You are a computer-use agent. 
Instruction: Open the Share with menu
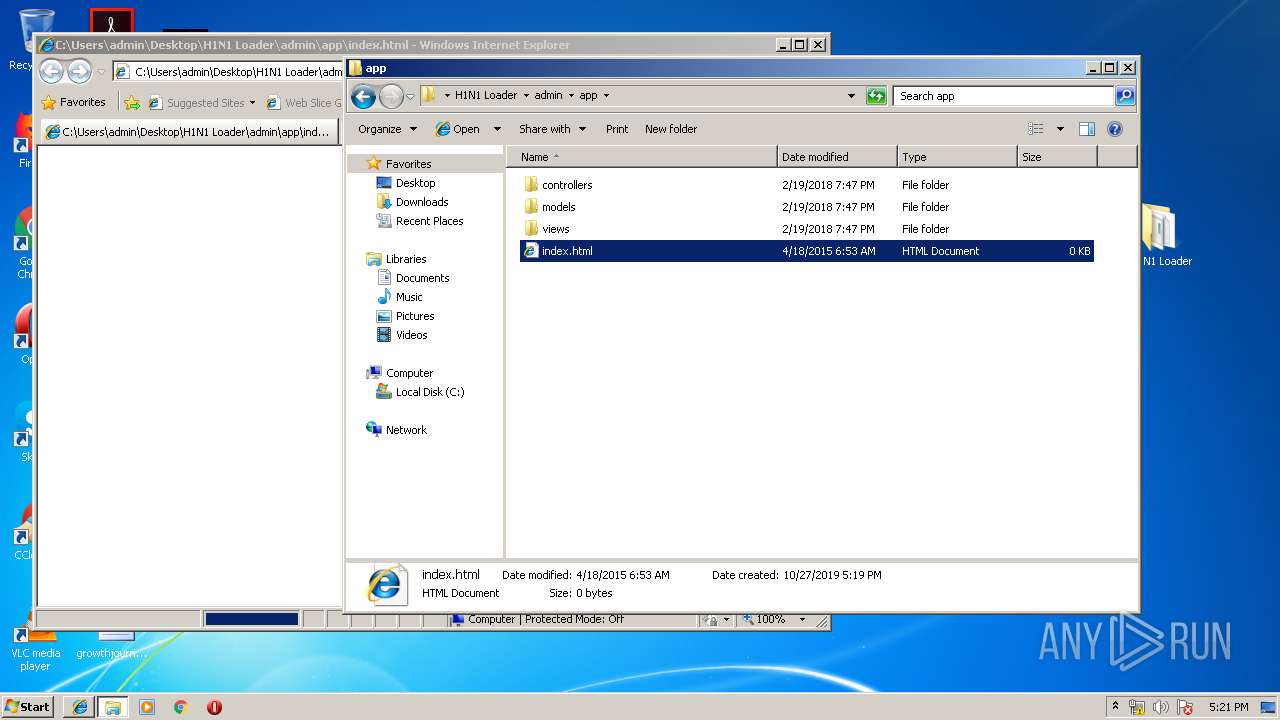[551, 129]
